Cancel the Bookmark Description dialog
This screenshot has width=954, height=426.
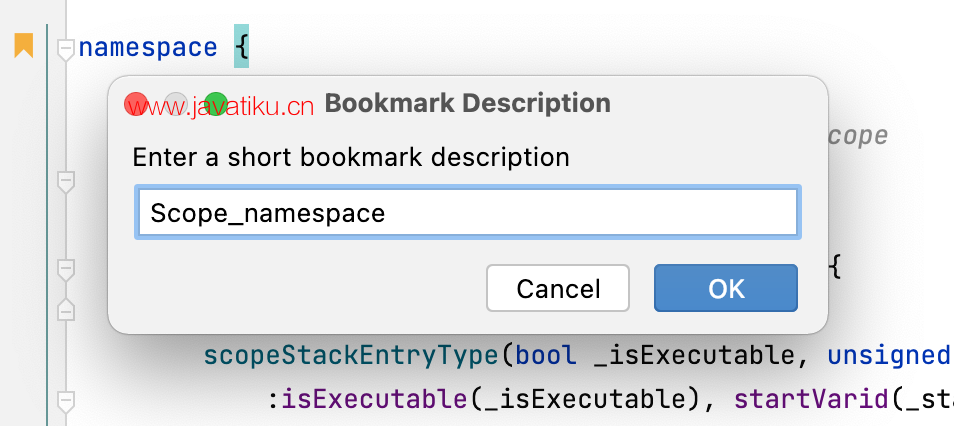coord(558,288)
